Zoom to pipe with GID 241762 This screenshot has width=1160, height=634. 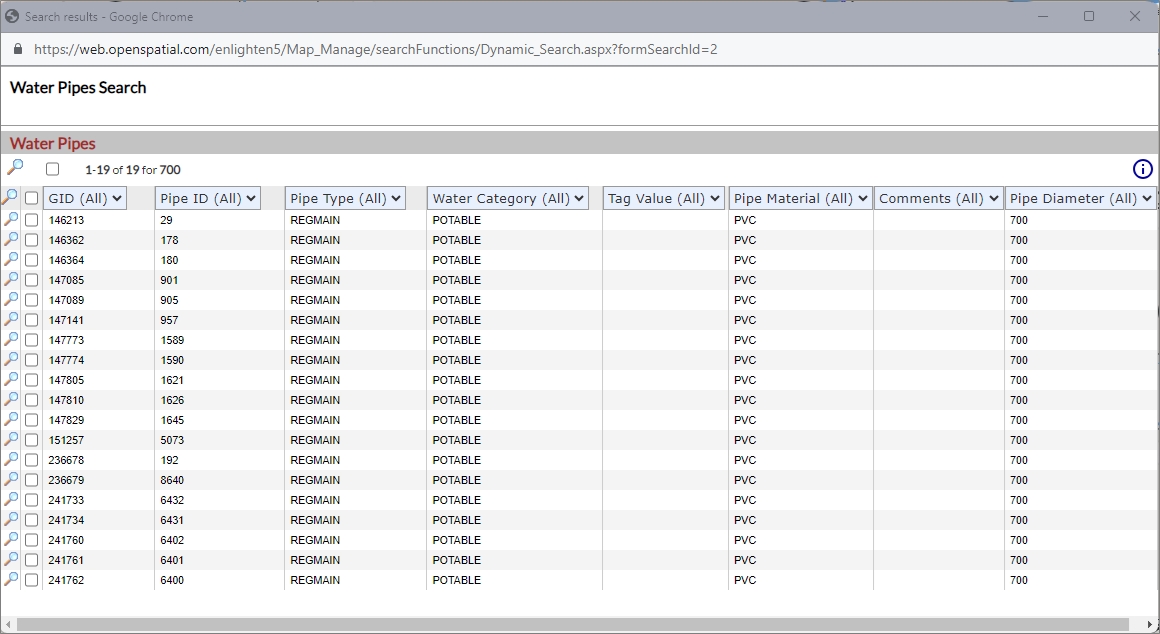click(11, 579)
